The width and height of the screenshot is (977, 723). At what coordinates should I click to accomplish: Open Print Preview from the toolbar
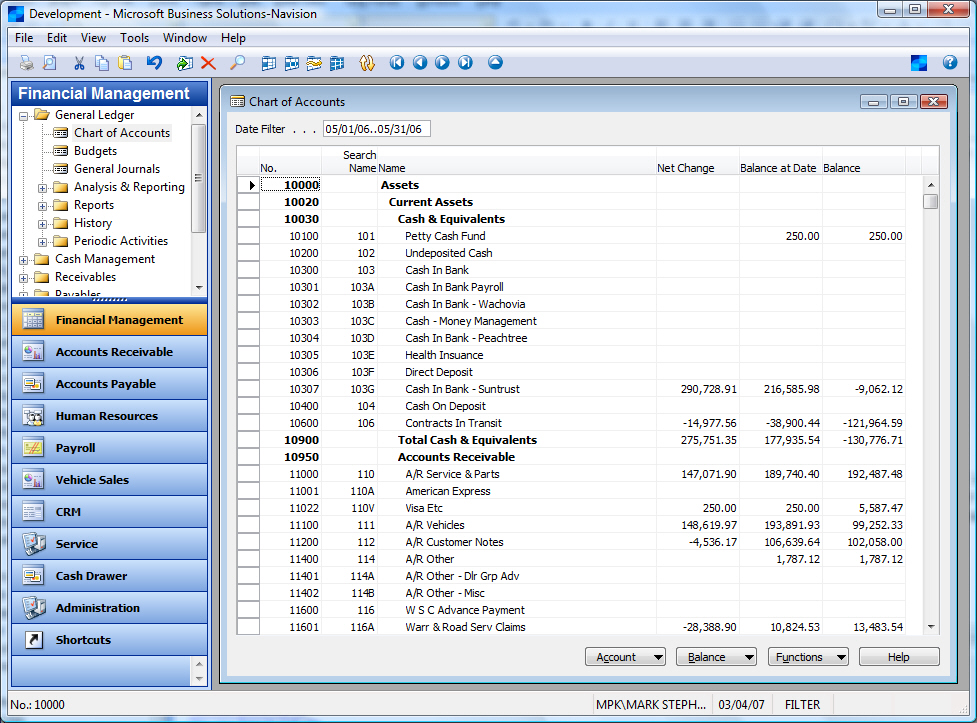(x=49, y=63)
